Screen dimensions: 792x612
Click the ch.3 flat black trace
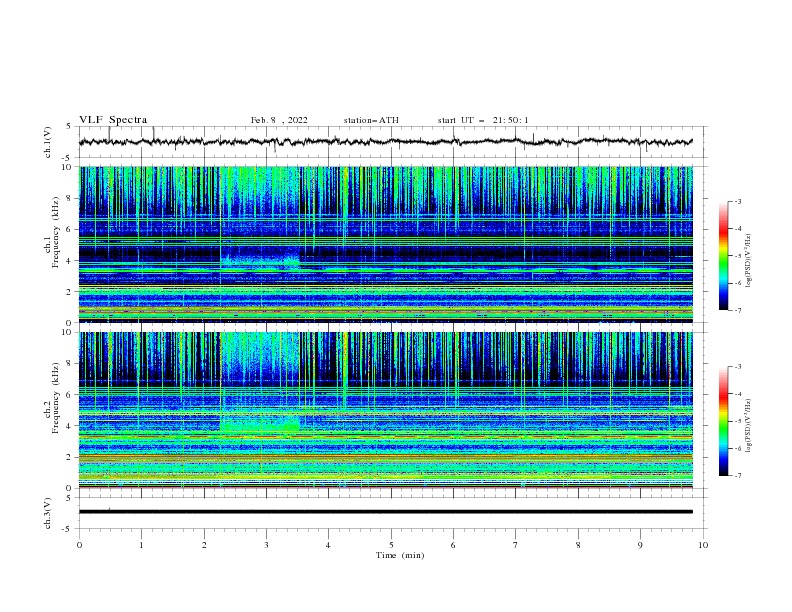(385, 512)
